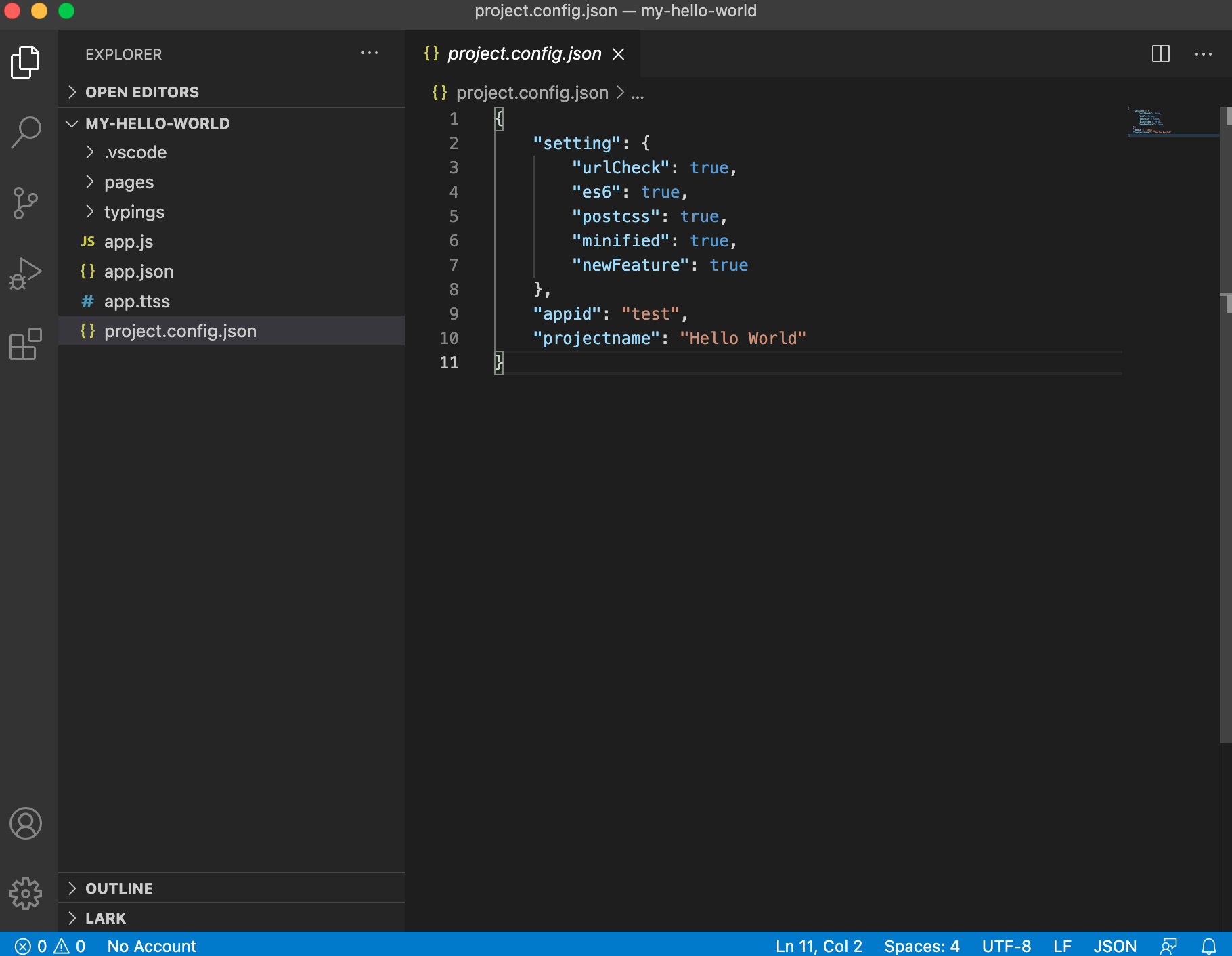The image size is (1232, 956).
Task: Click the warnings count icon in status bar
Action: (x=62, y=946)
